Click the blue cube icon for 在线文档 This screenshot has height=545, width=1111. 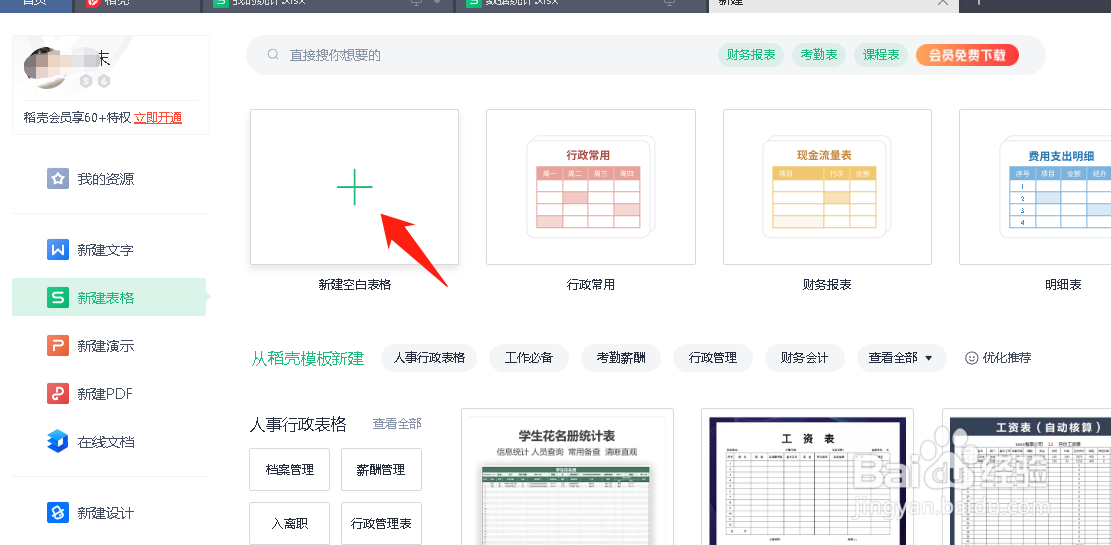click(57, 442)
